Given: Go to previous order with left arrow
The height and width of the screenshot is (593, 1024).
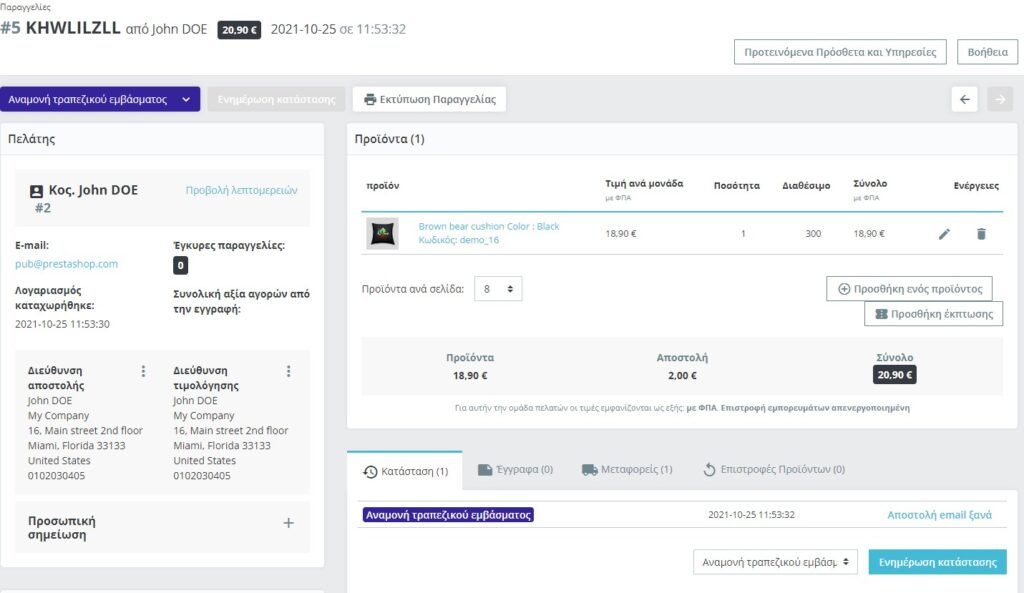Looking at the screenshot, I should coord(964,99).
